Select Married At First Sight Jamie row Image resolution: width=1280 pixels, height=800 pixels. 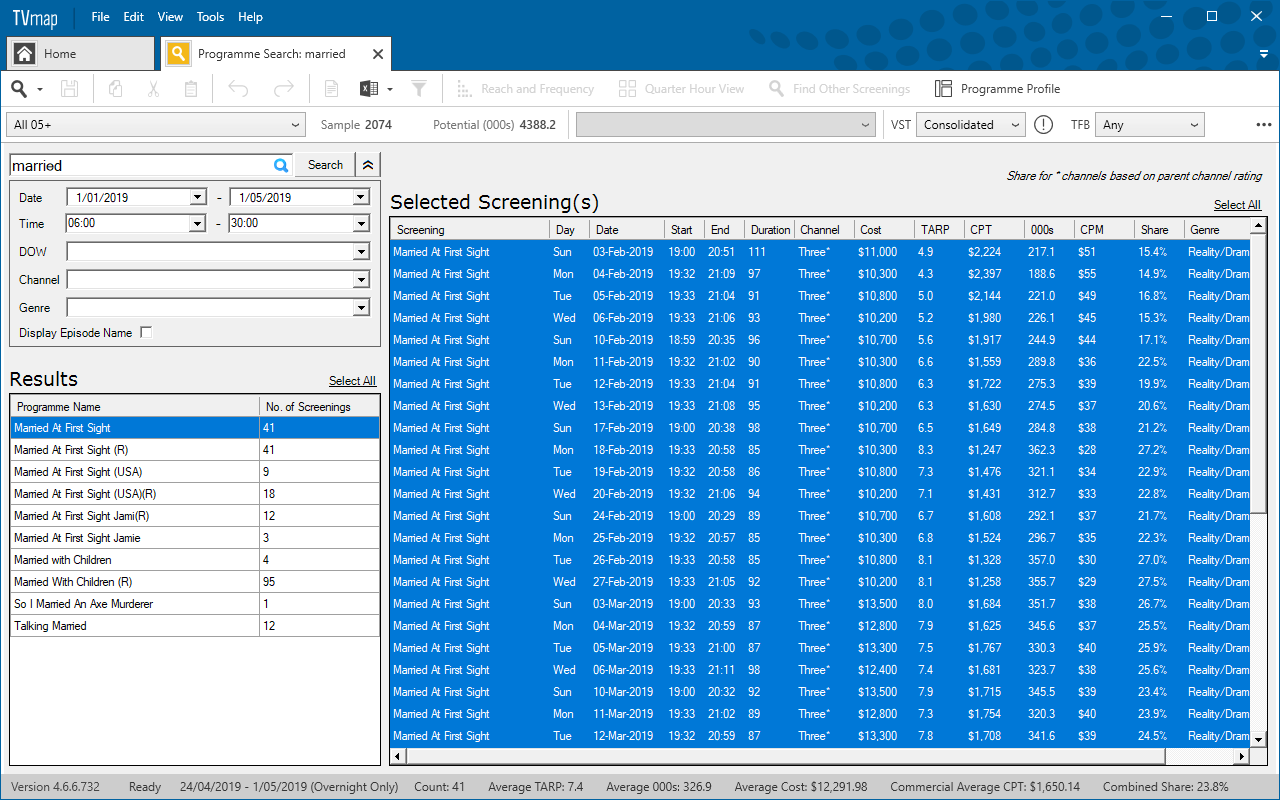pos(195,538)
